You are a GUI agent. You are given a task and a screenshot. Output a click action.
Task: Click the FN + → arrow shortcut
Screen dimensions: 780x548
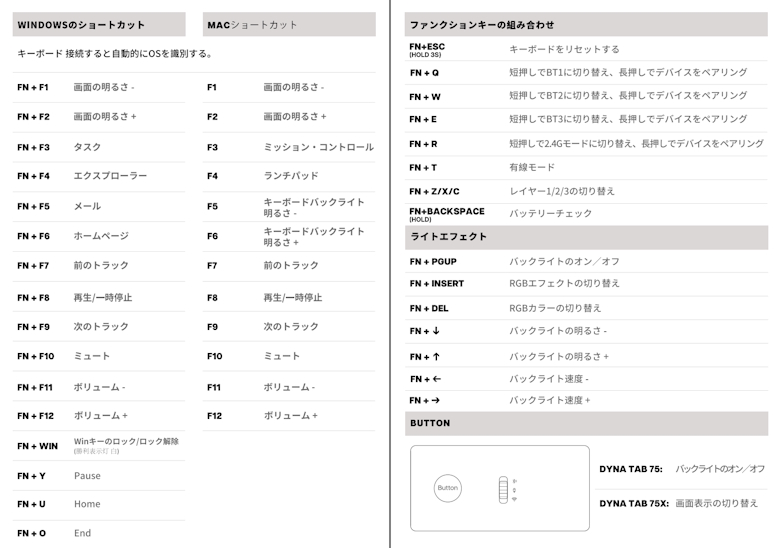click(425, 400)
